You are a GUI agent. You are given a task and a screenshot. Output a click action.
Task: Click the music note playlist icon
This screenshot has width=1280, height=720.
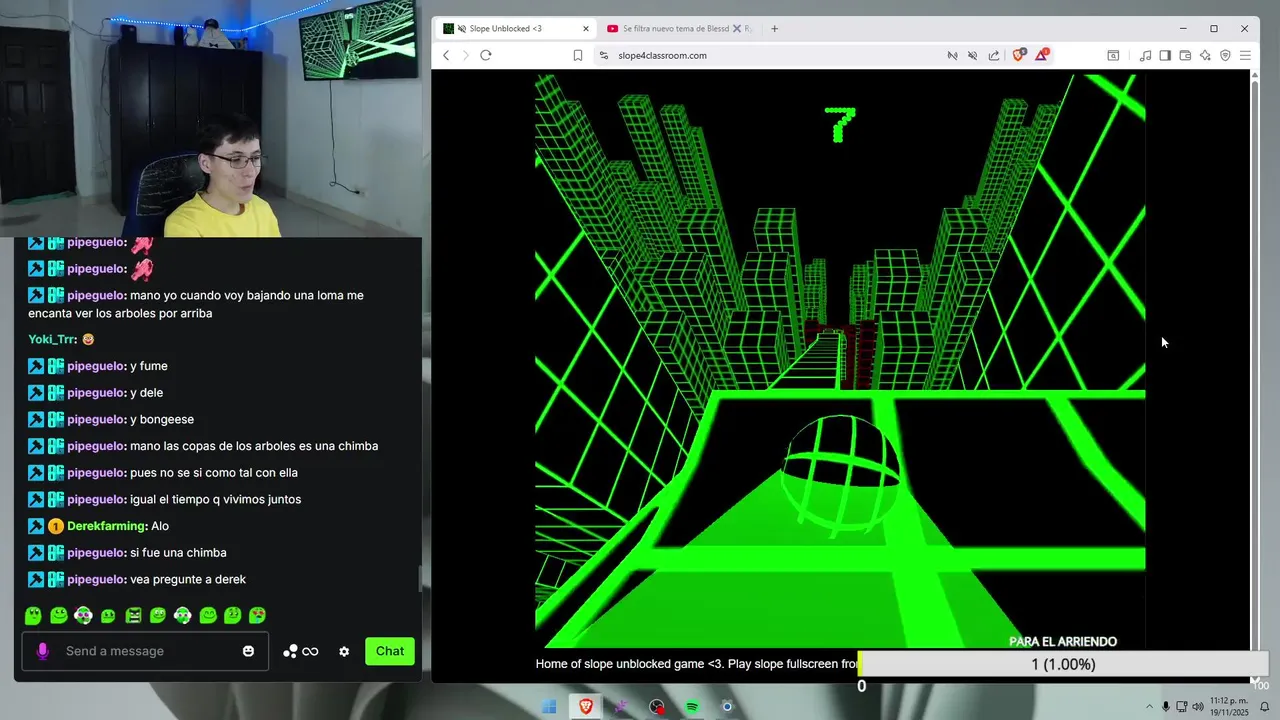pyautogui.click(x=1145, y=55)
